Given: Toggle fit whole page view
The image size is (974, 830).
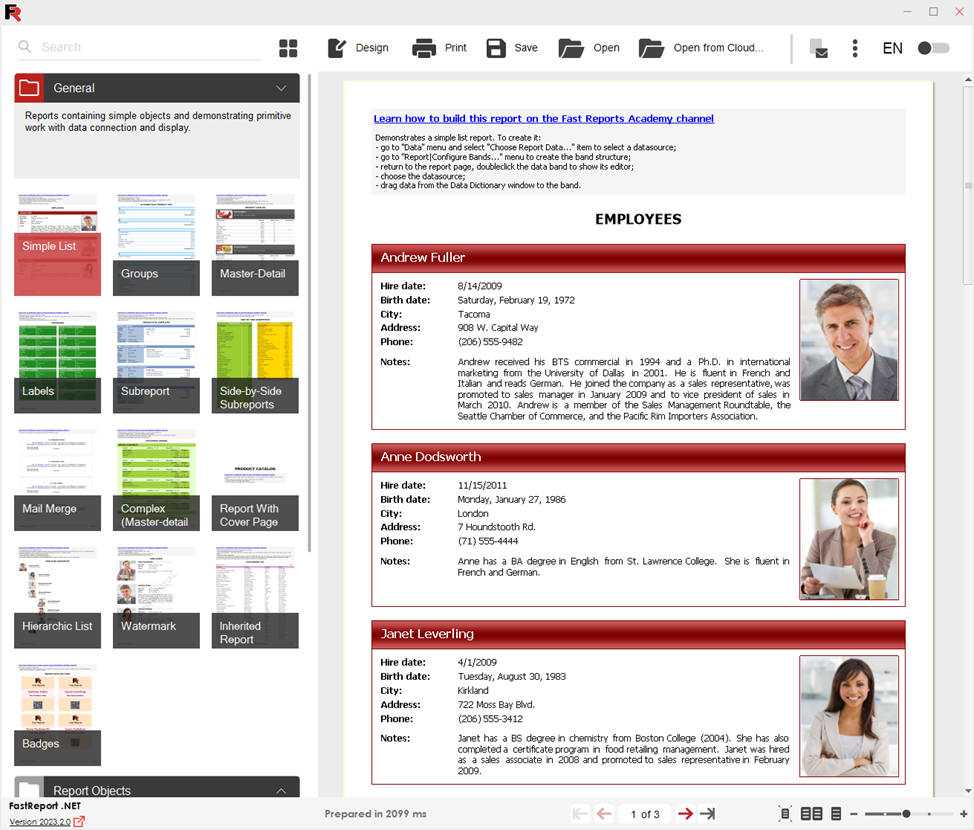Looking at the screenshot, I should [x=785, y=814].
